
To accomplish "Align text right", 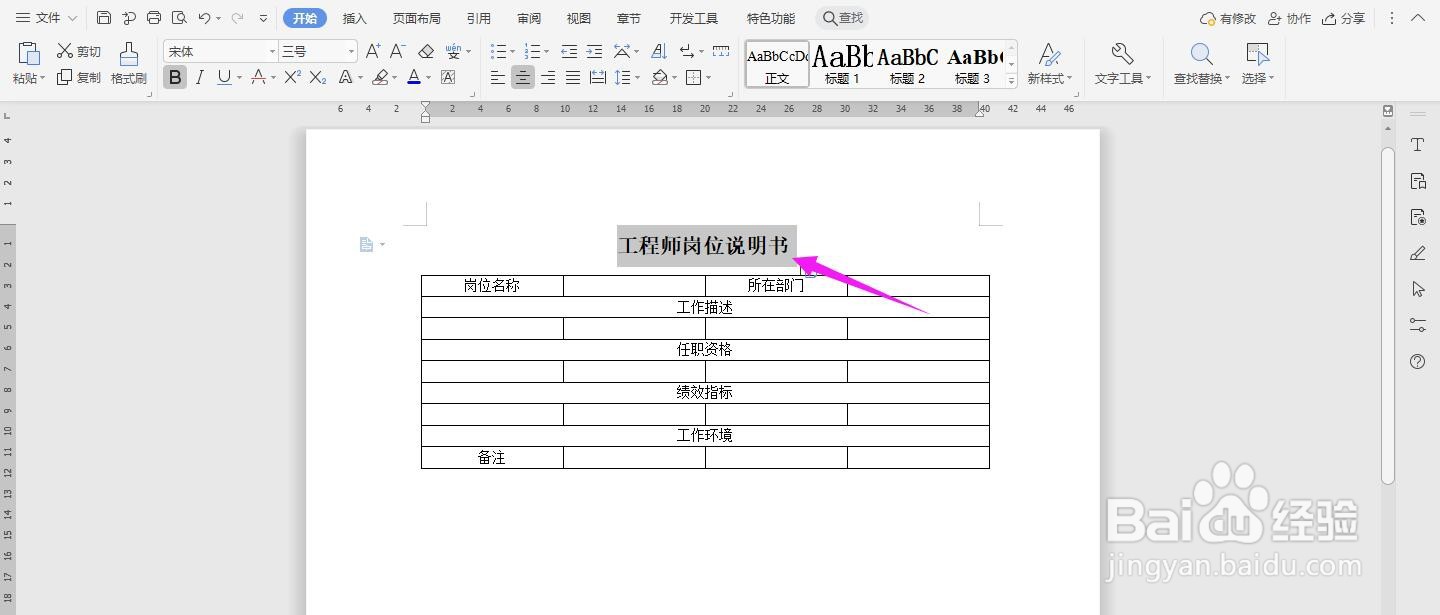I will click(547, 77).
